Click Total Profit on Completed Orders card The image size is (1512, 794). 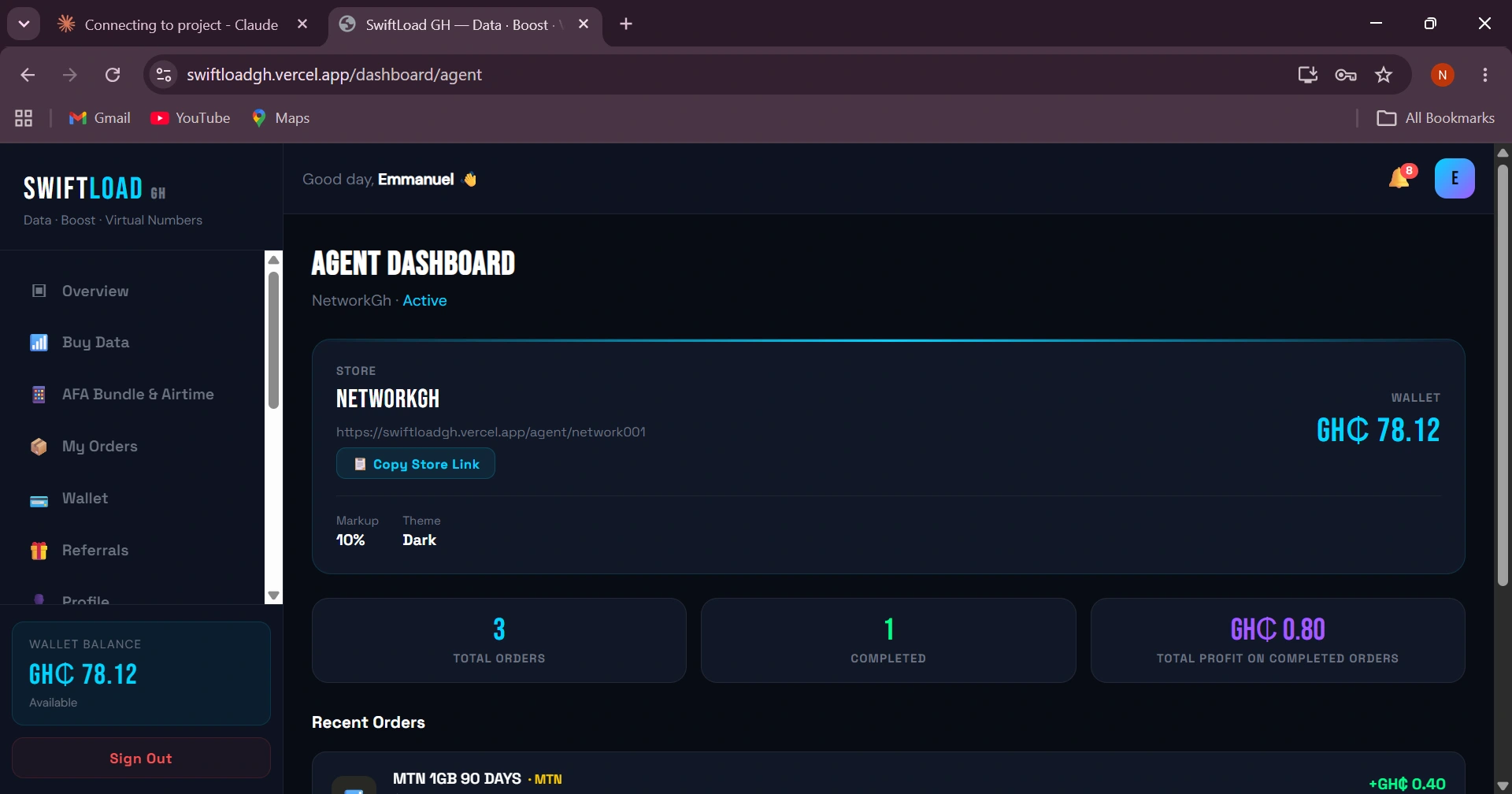coord(1277,640)
